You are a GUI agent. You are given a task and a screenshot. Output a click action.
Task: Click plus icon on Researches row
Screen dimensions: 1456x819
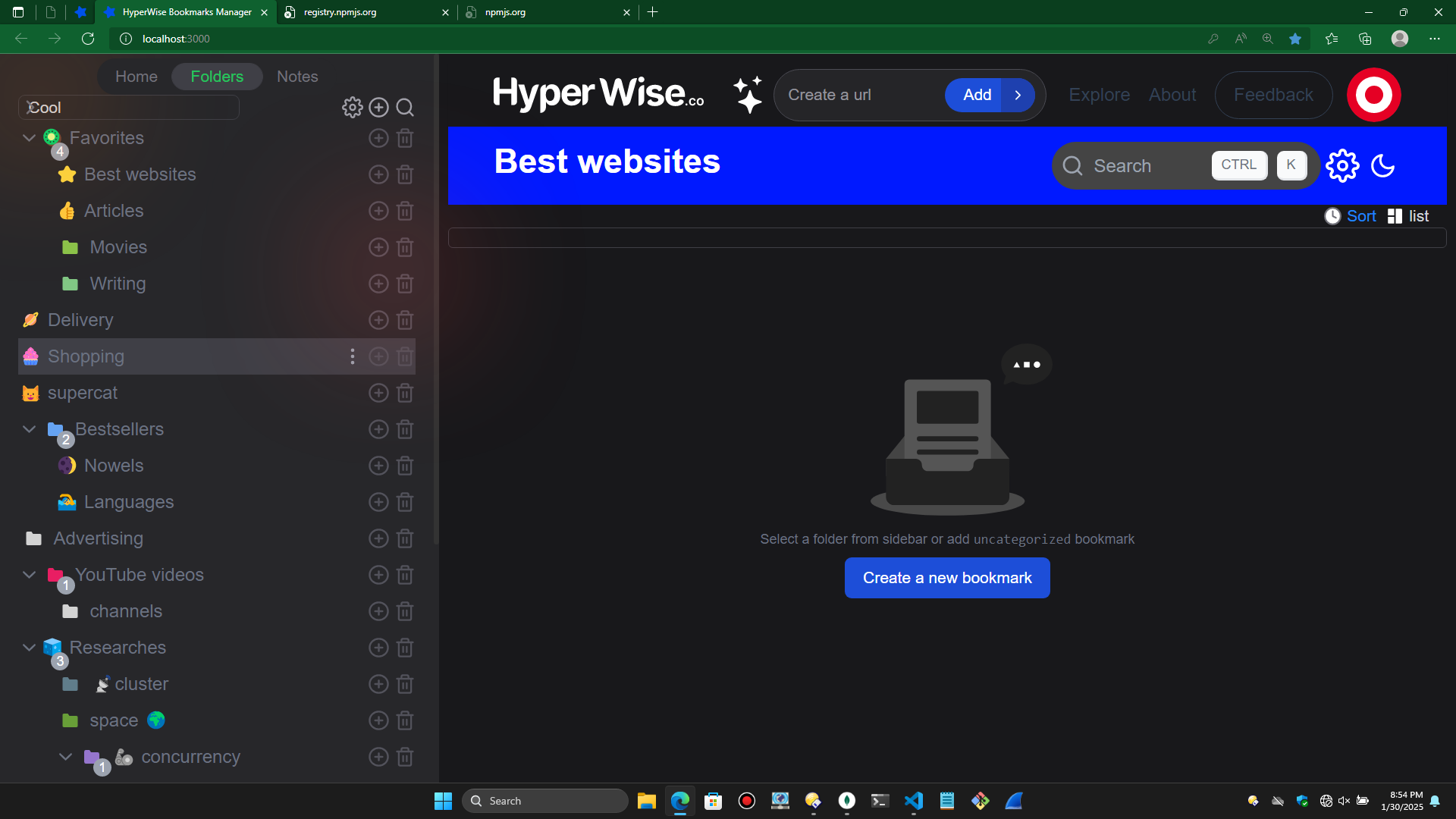click(x=378, y=648)
